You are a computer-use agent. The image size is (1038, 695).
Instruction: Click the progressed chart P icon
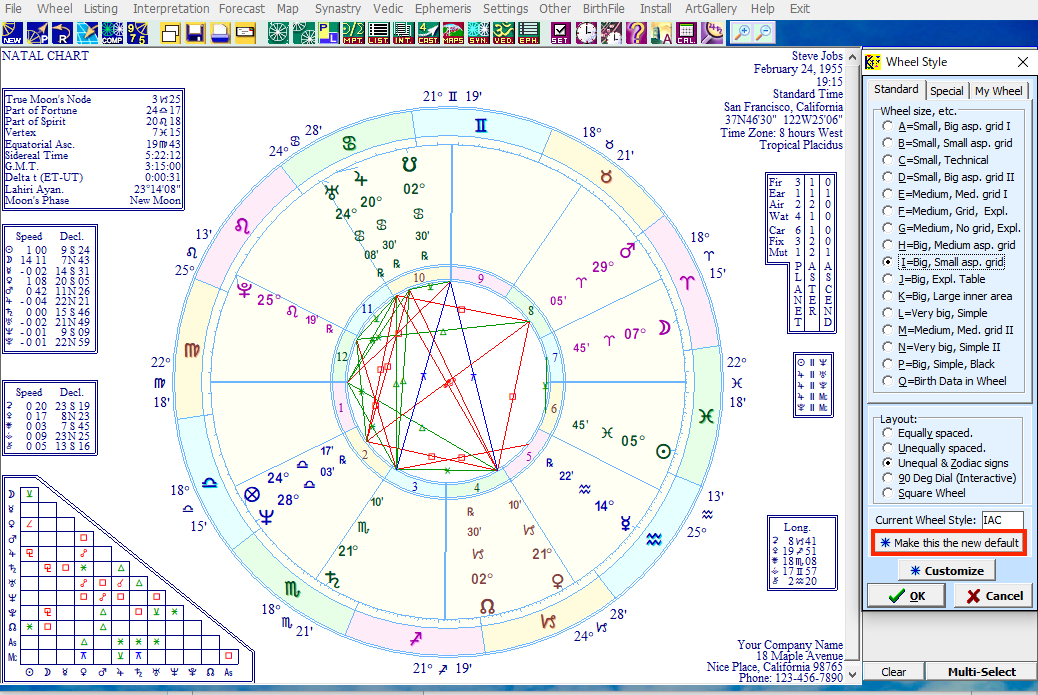[x=37, y=32]
